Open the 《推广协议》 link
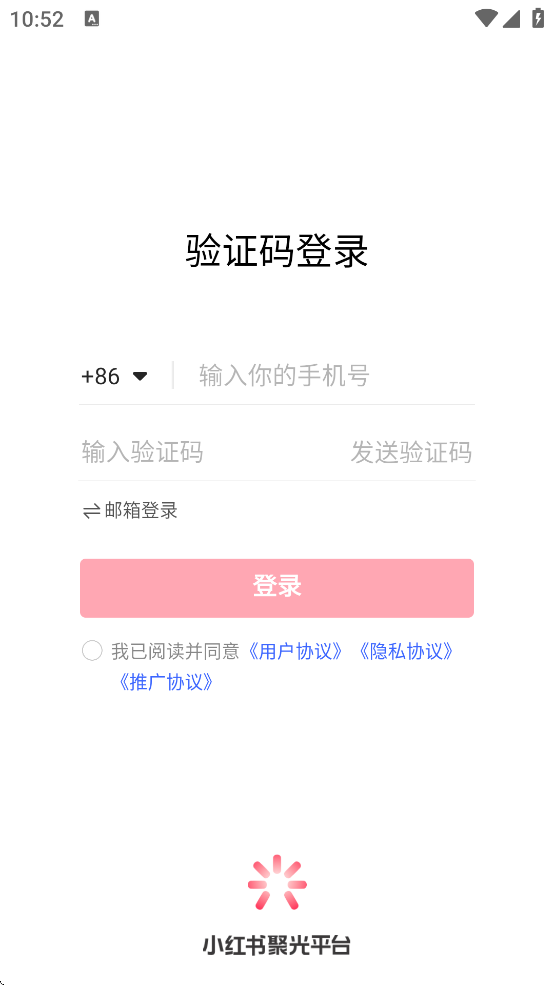554x985 pixels. tap(166, 682)
